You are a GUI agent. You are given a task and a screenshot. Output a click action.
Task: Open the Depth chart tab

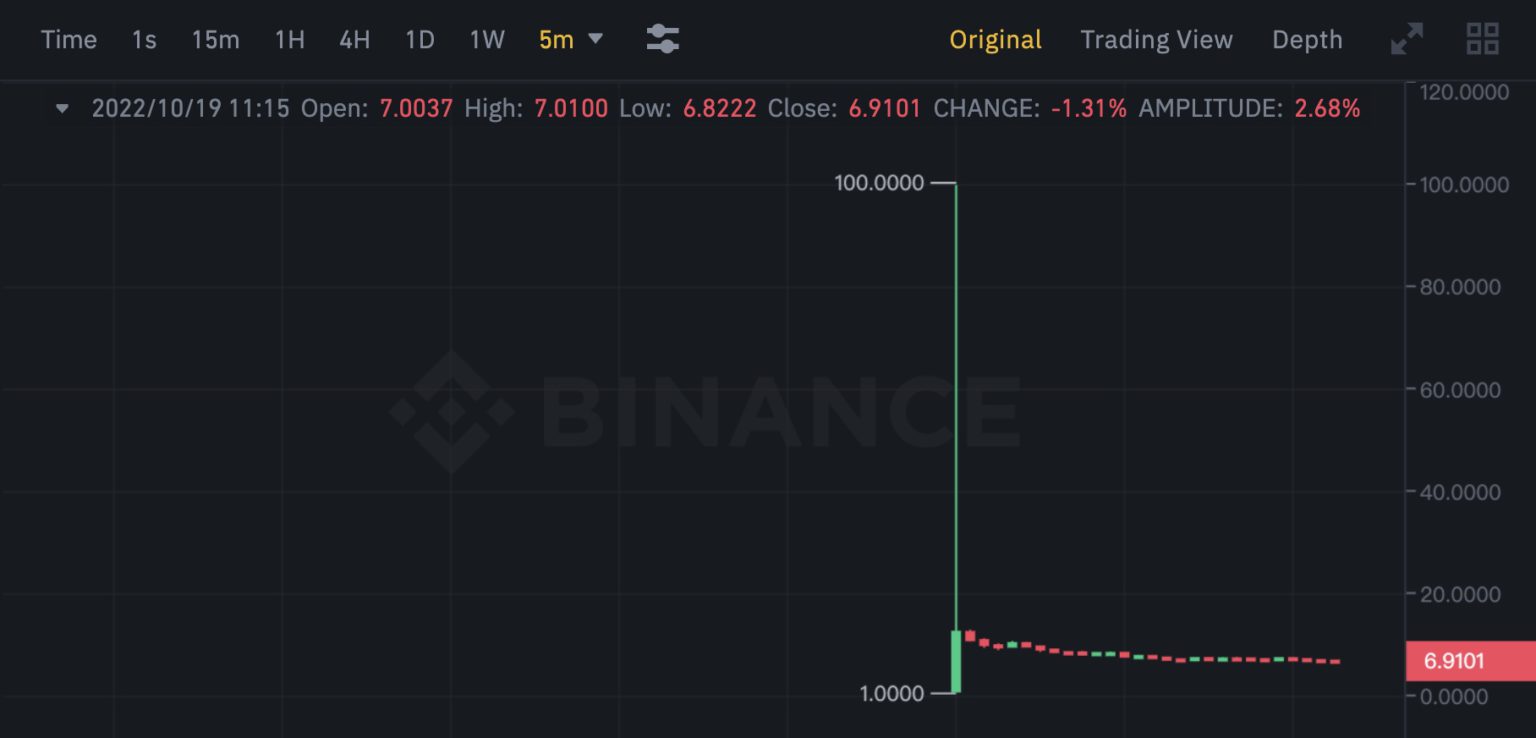point(1307,40)
